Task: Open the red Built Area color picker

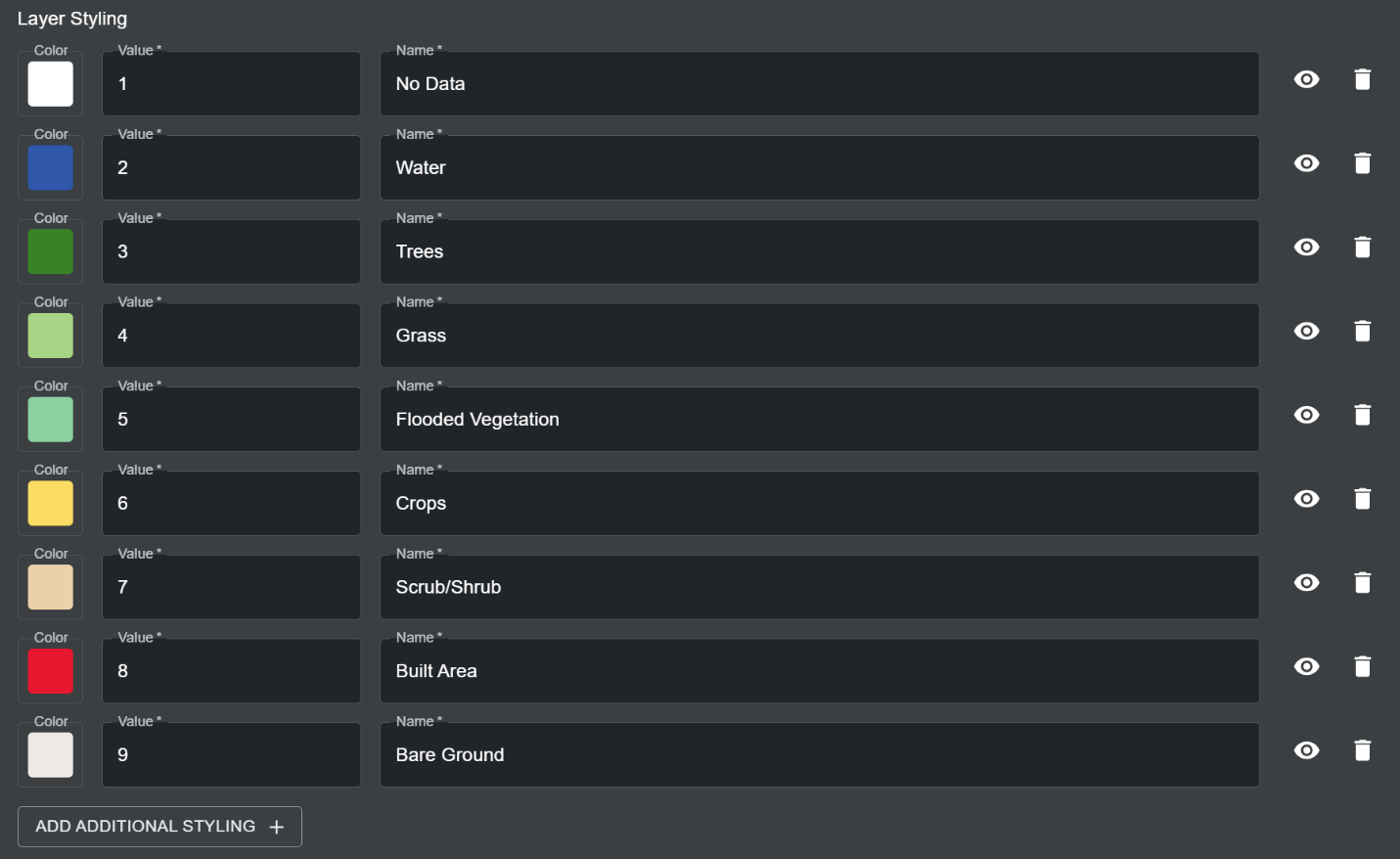Action: 51,671
